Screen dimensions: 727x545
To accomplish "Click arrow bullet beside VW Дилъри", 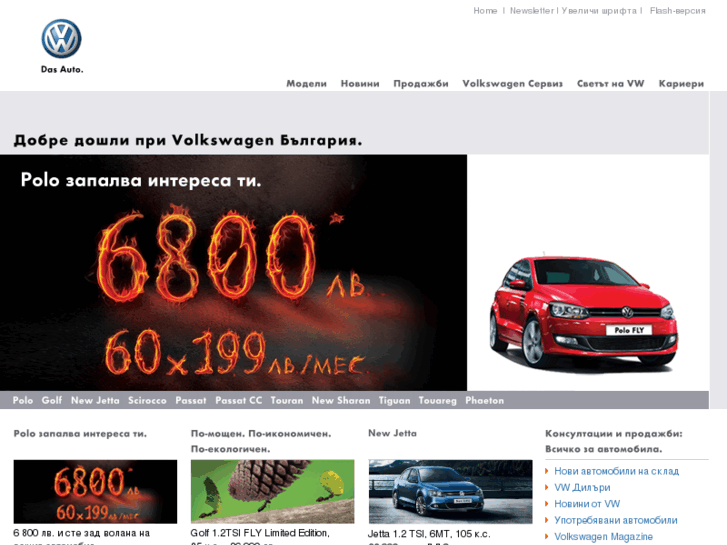I will [547, 487].
